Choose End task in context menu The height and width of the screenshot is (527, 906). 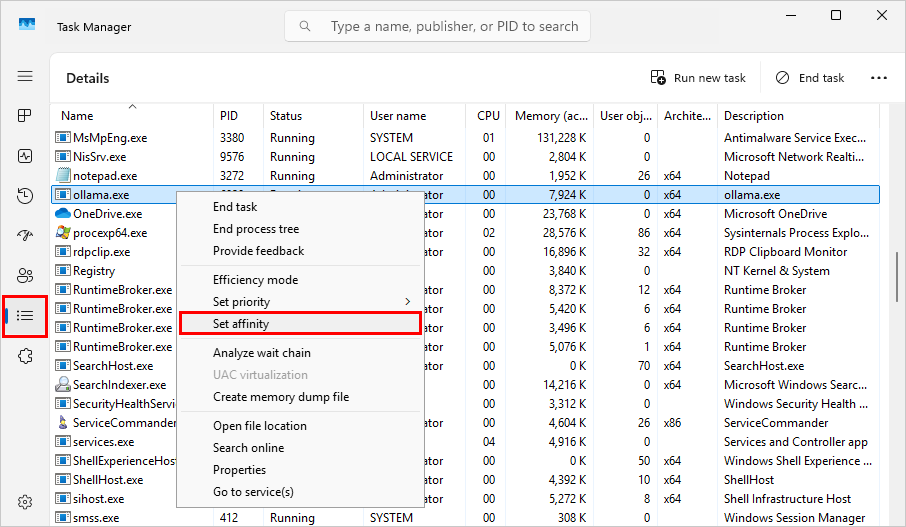pyautogui.click(x=235, y=207)
